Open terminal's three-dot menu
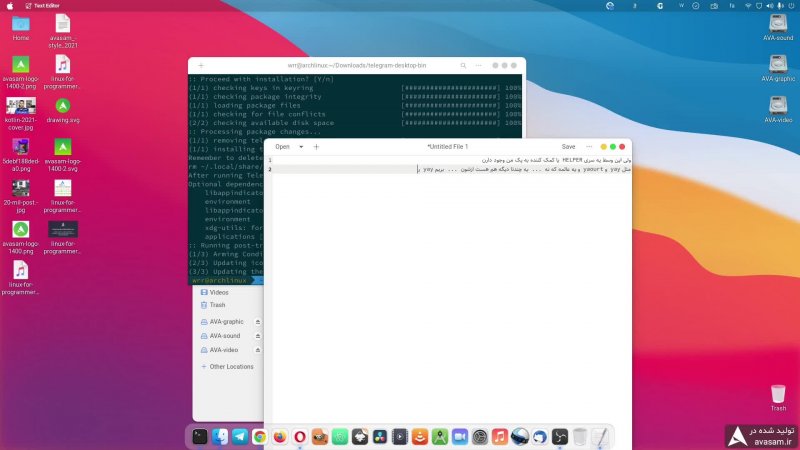This screenshot has height=450, width=800. tap(478, 65)
